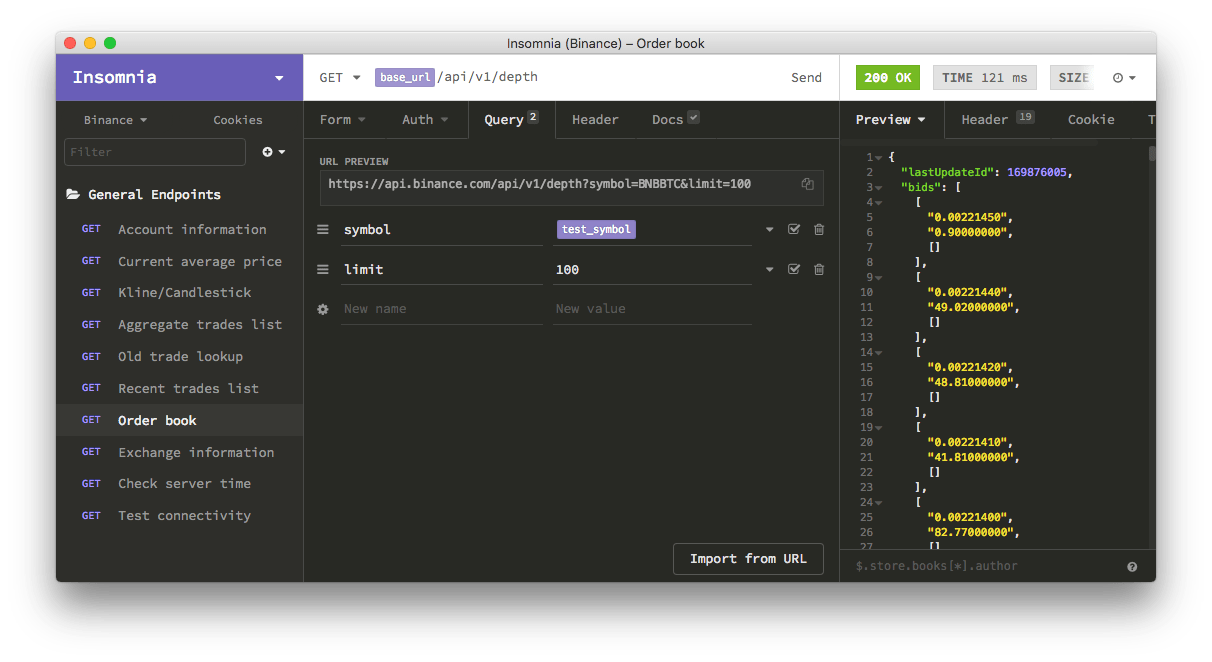This screenshot has width=1212, height=662.
Task: Select the Test connectivity request
Action: (179, 515)
